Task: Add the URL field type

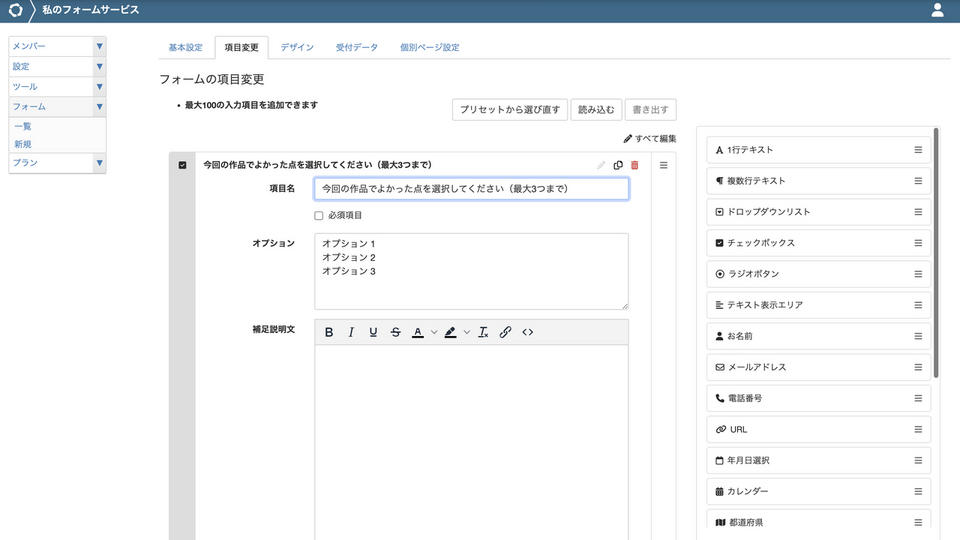Action: tap(819, 429)
